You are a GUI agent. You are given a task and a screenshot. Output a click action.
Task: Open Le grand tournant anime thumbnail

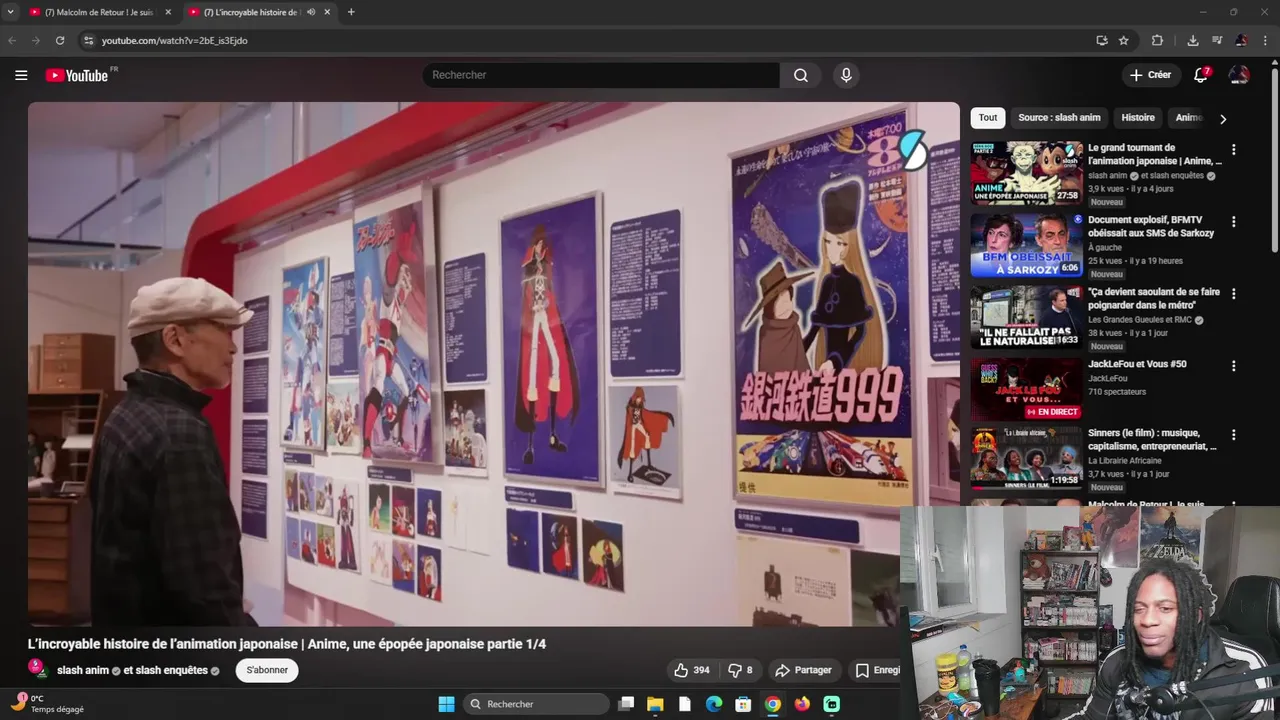(x=1026, y=173)
